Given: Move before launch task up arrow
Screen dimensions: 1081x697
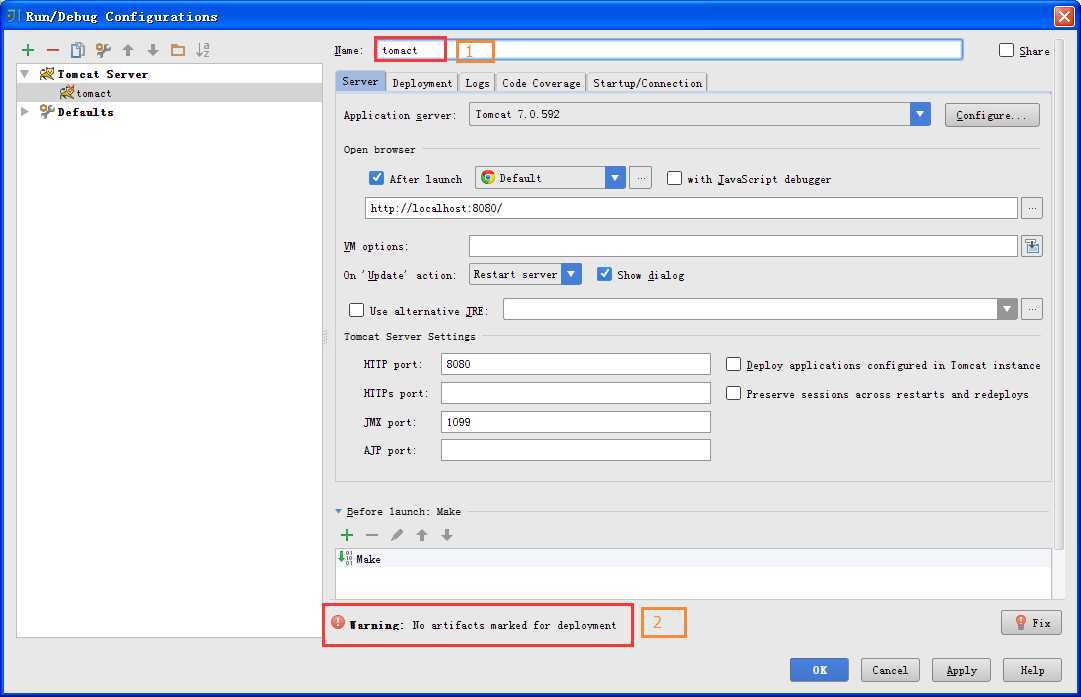Looking at the screenshot, I should (x=422, y=535).
